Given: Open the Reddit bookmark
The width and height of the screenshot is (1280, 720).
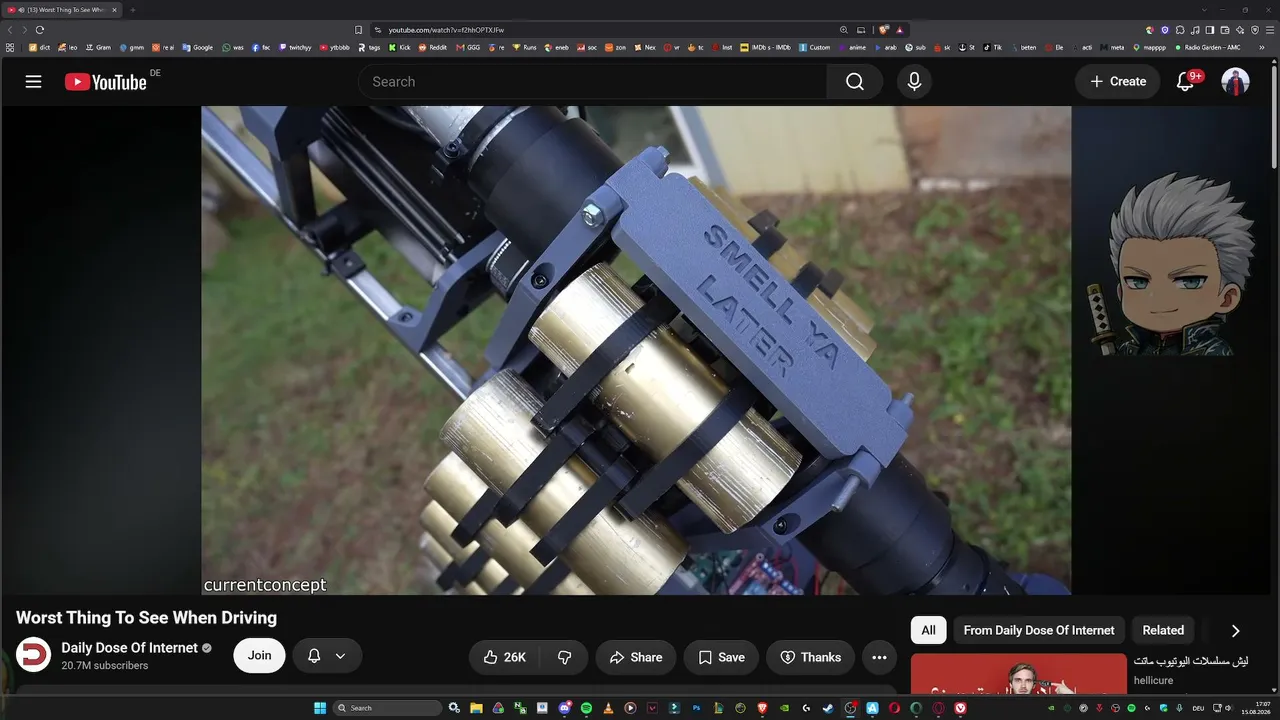Looking at the screenshot, I should [x=434, y=47].
